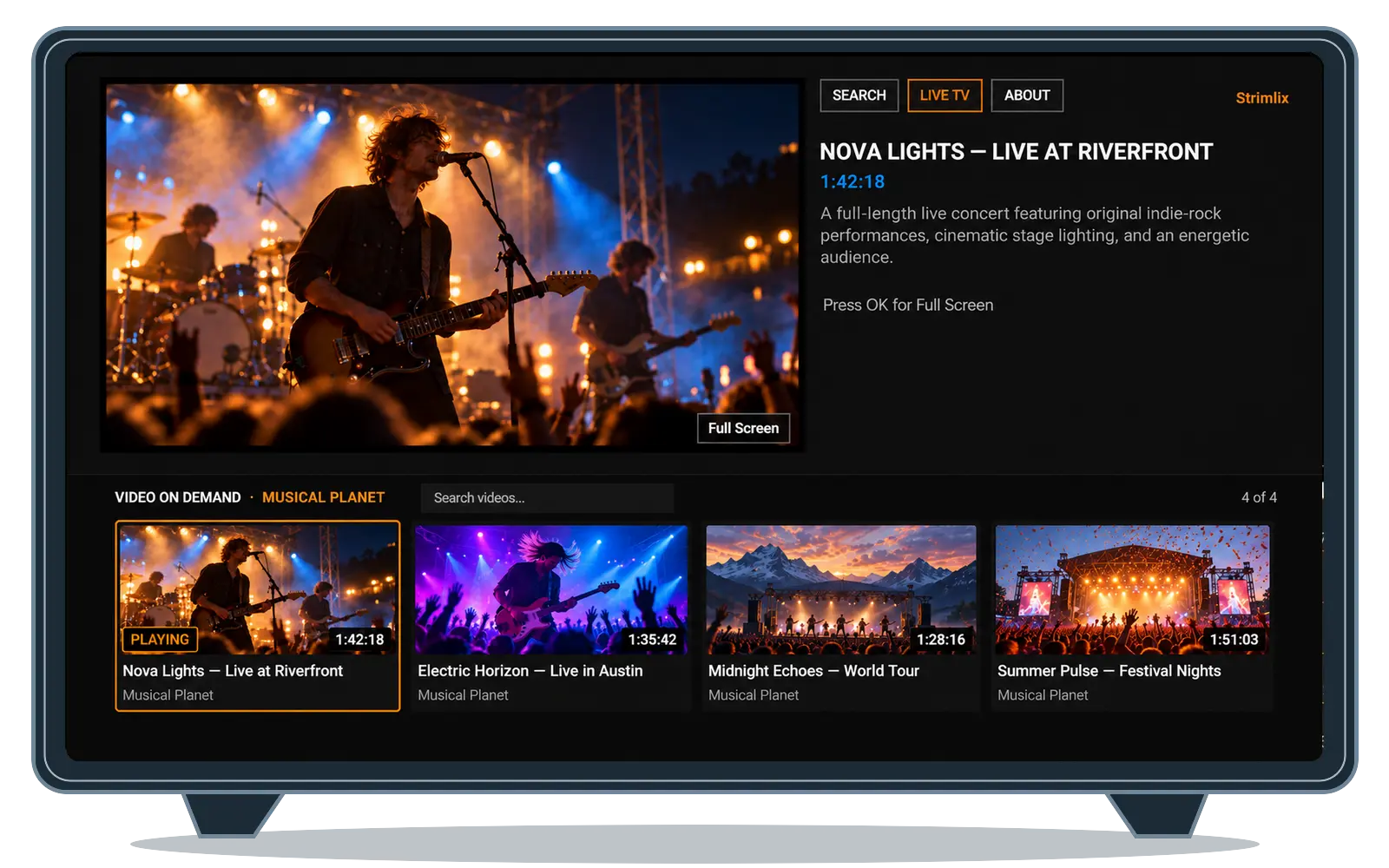
Task: Click the 1:35:42 duration badge
Action: coord(652,640)
